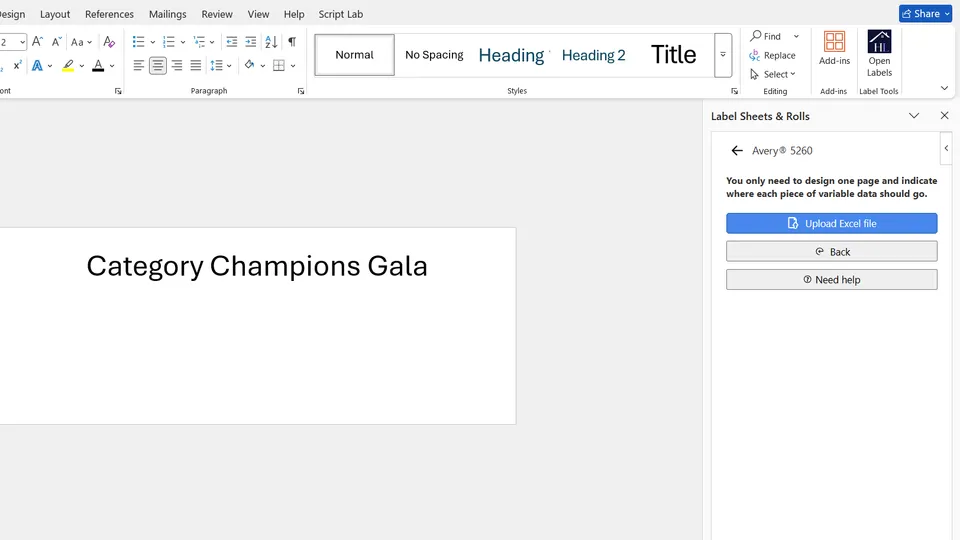Viewport: 960px width, 540px height.
Task: Click the Need help button
Action: click(x=831, y=280)
